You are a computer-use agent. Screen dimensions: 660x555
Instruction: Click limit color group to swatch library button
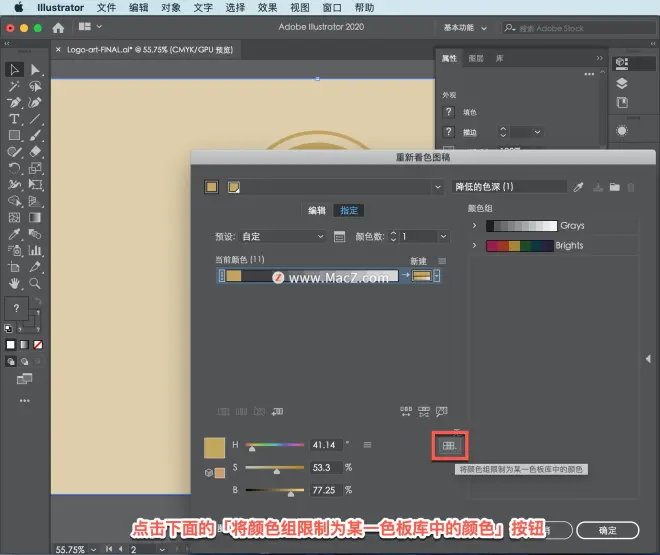coord(450,446)
